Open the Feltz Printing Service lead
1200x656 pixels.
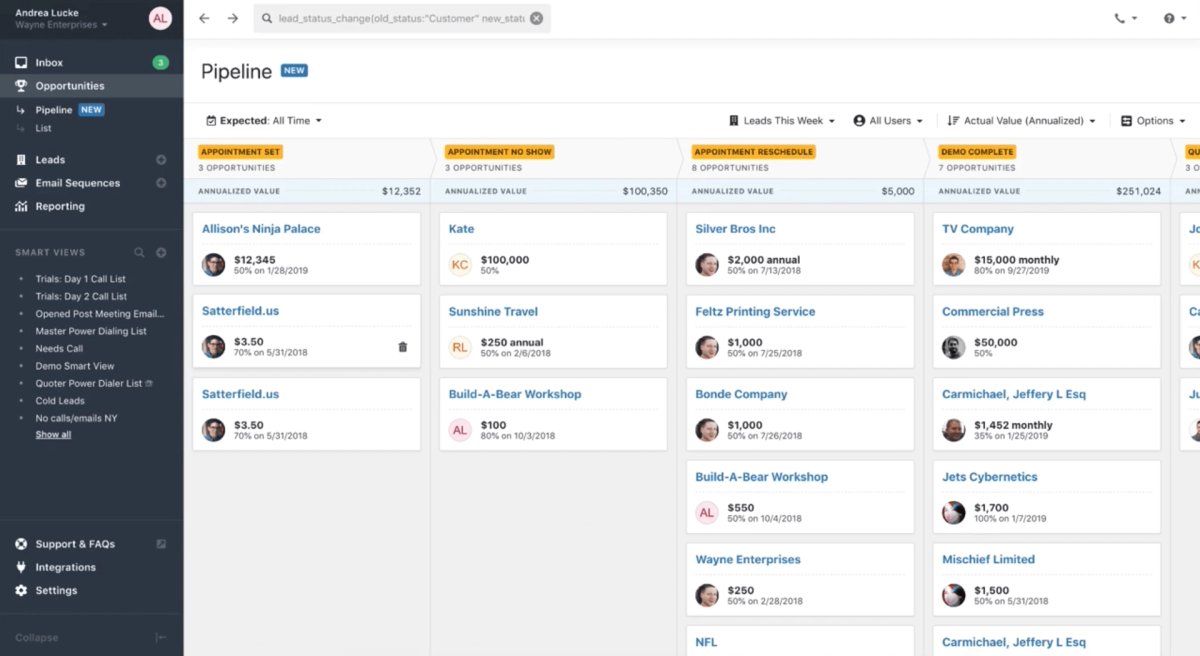tap(755, 311)
